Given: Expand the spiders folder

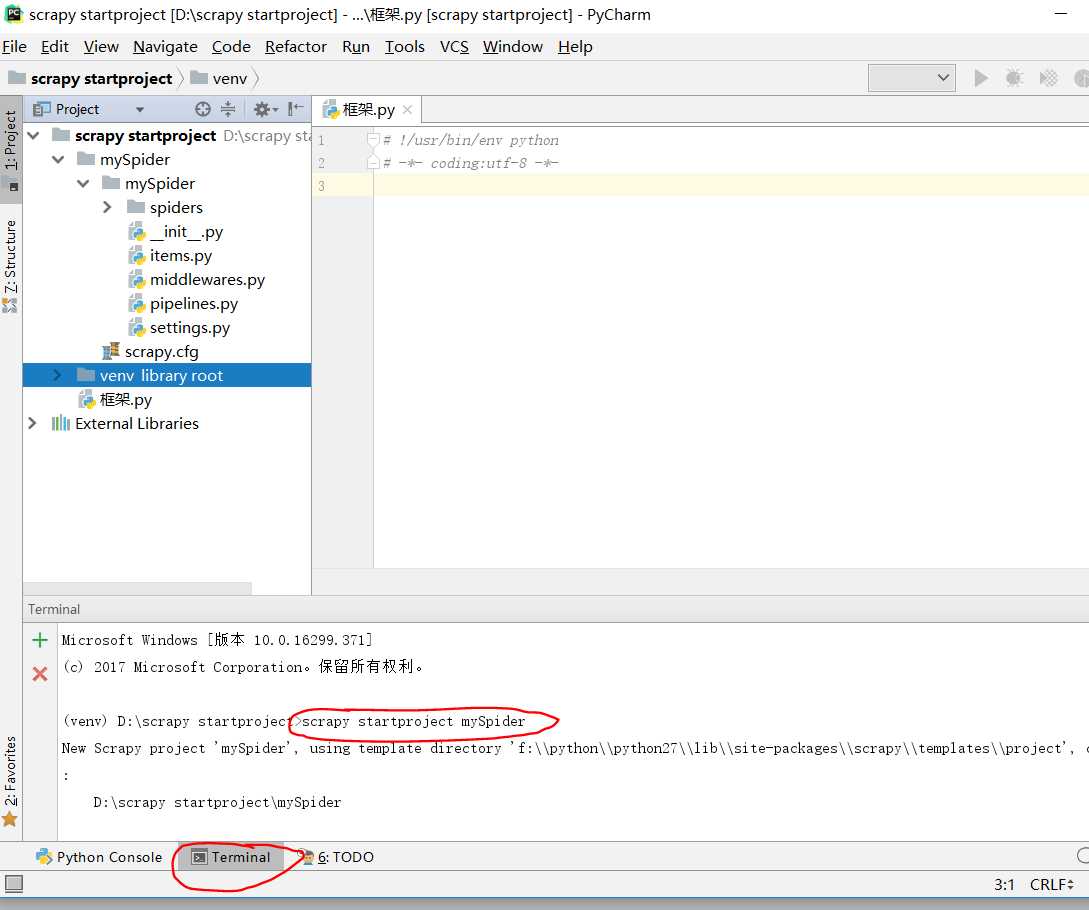Looking at the screenshot, I should click(x=107, y=207).
